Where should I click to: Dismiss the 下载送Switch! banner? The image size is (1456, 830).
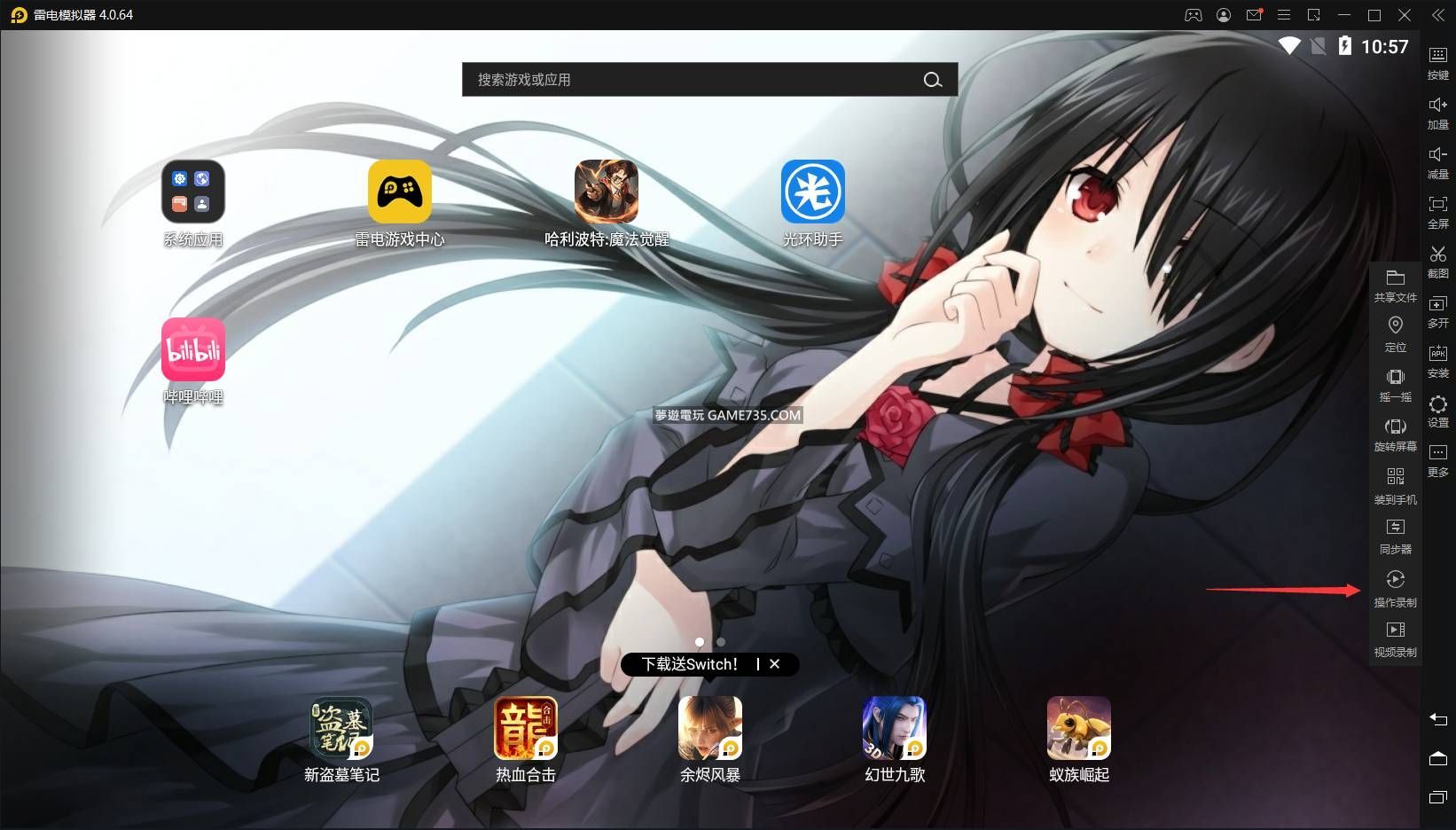coord(774,664)
